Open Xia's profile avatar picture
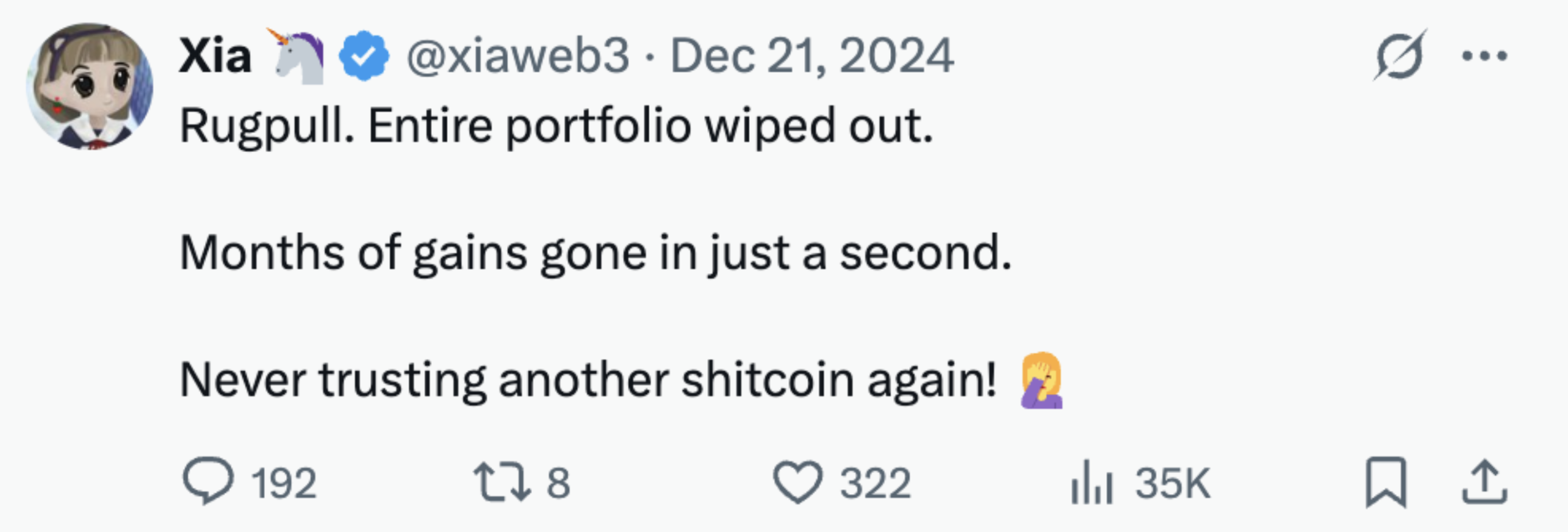The image size is (1568, 532). [90, 86]
